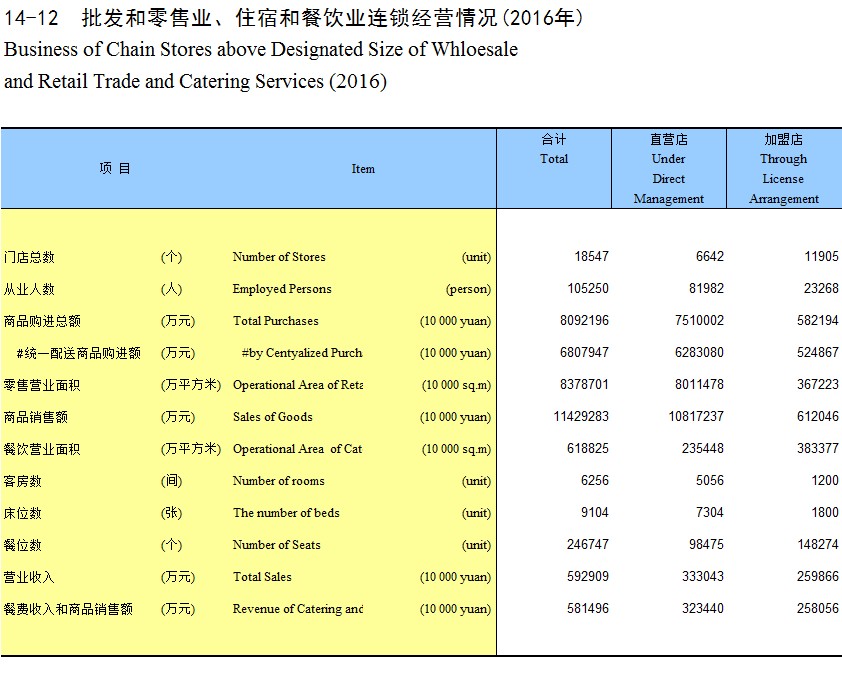Click the value 235448
The width and height of the screenshot is (842, 689).
[703, 448]
